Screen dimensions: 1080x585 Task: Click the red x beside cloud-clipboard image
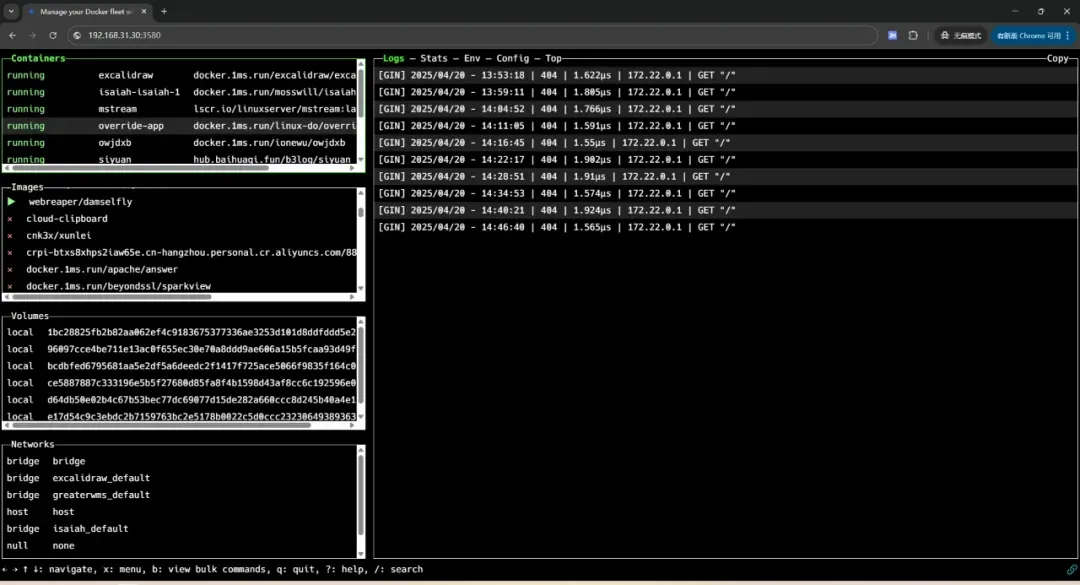(x=11, y=219)
